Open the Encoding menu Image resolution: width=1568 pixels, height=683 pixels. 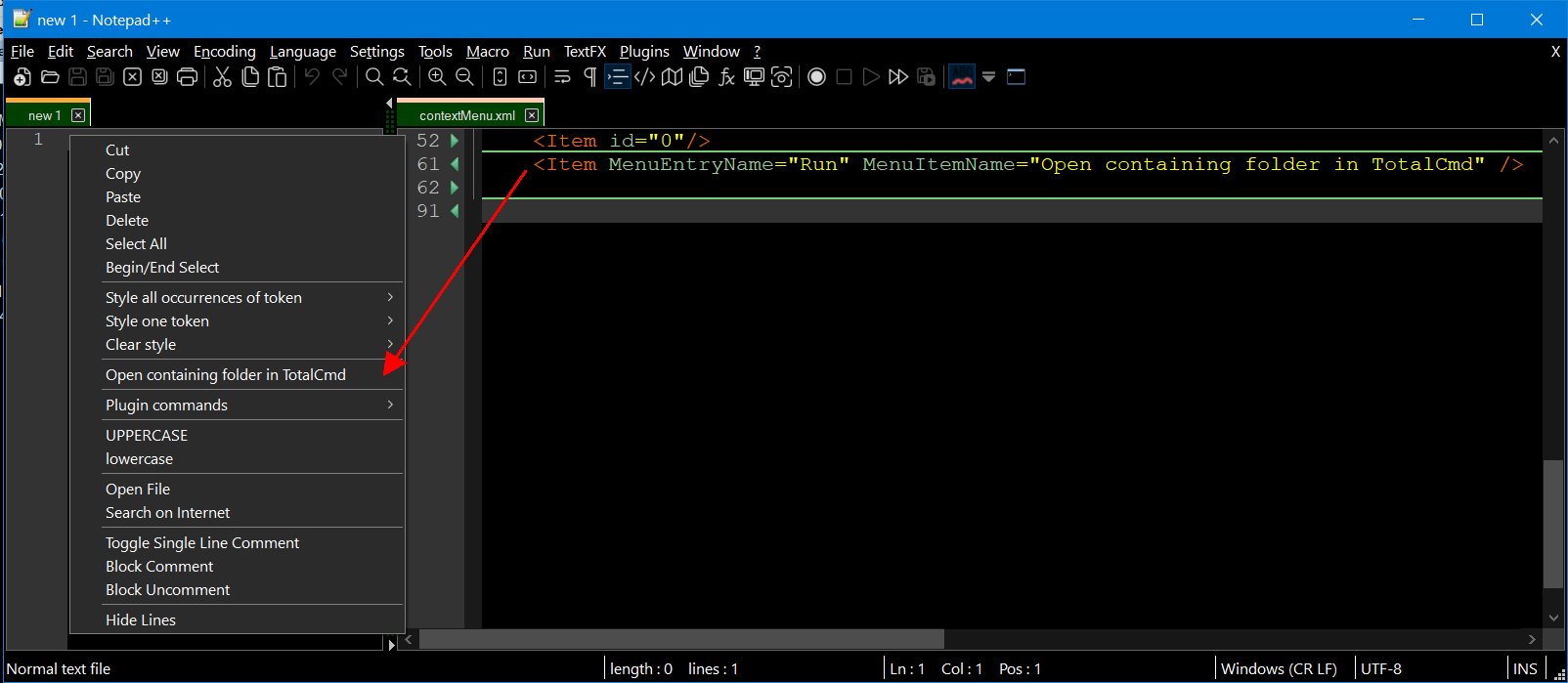point(225,52)
